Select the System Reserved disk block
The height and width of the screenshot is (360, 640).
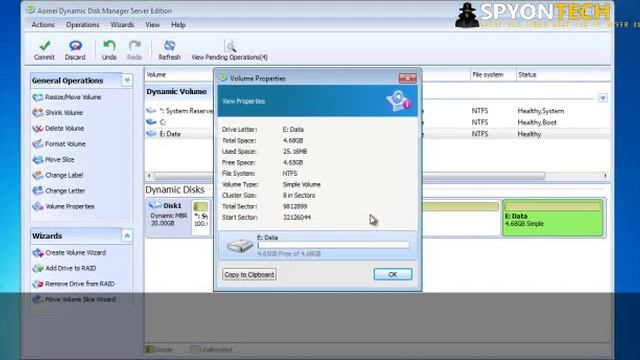[201, 218]
